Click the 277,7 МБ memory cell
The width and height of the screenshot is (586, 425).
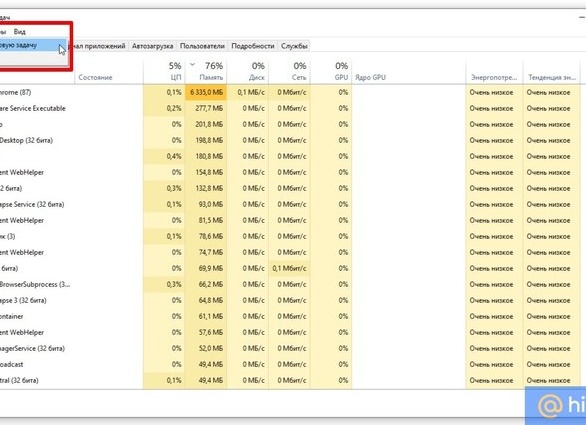pyautogui.click(x=206, y=108)
